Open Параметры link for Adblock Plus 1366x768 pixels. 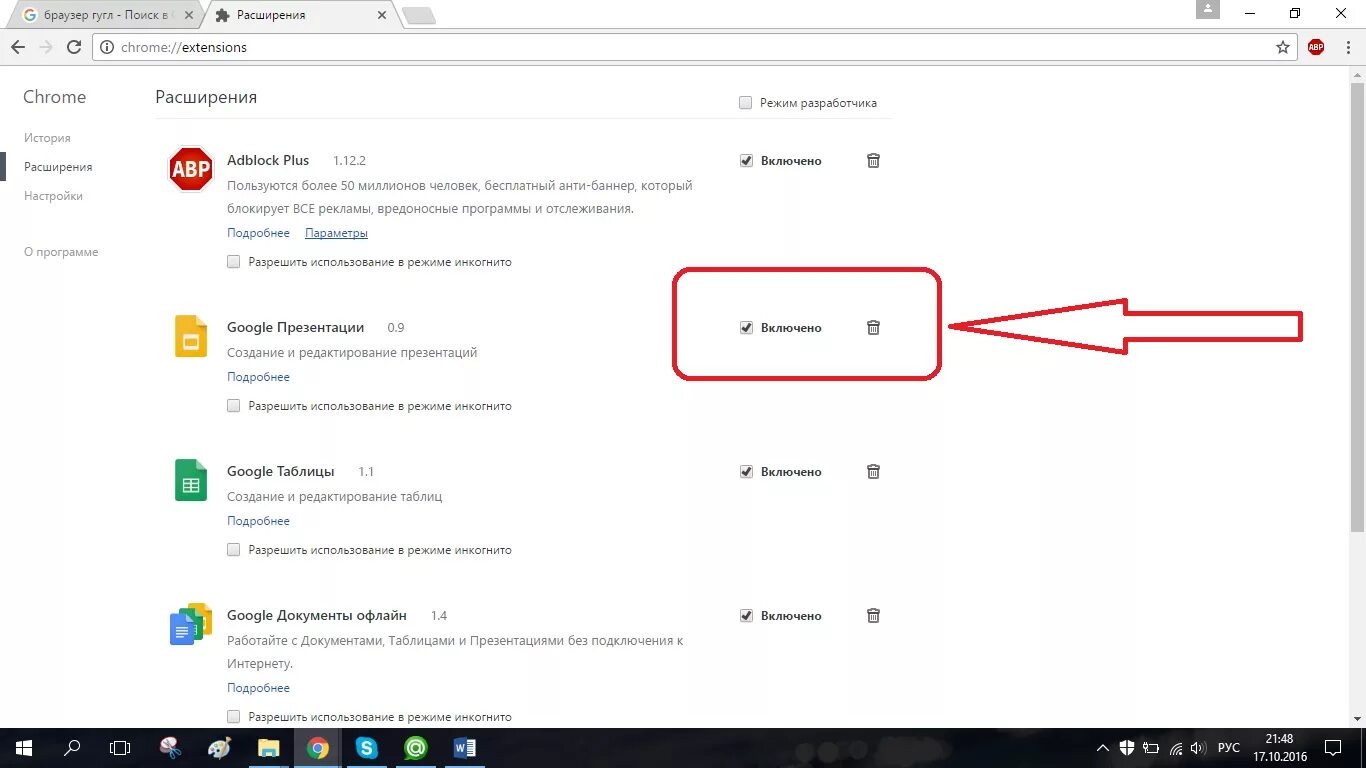click(336, 233)
